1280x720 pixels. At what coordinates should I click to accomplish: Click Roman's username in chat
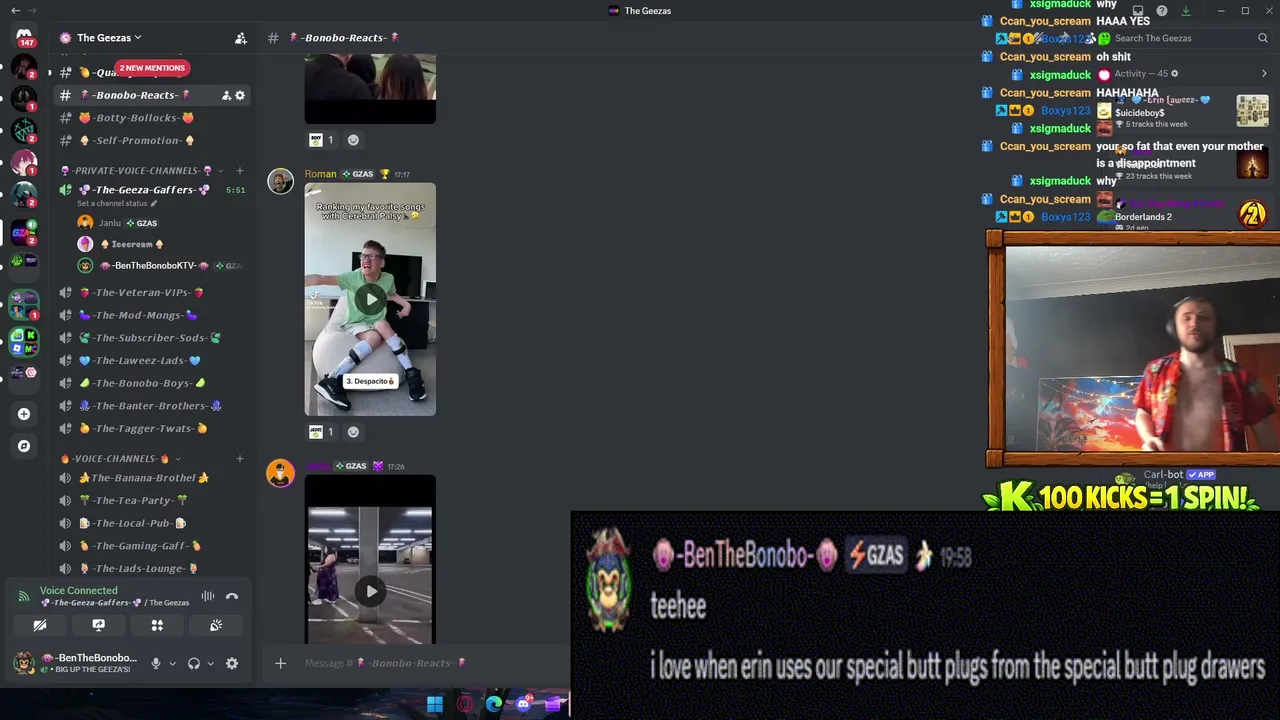tap(320, 174)
